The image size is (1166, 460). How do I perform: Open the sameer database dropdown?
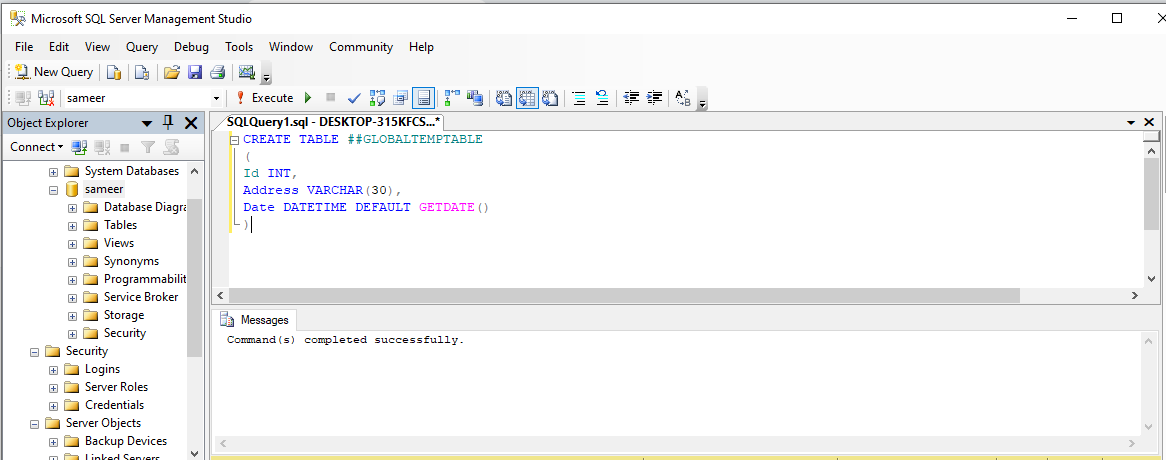[216, 98]
